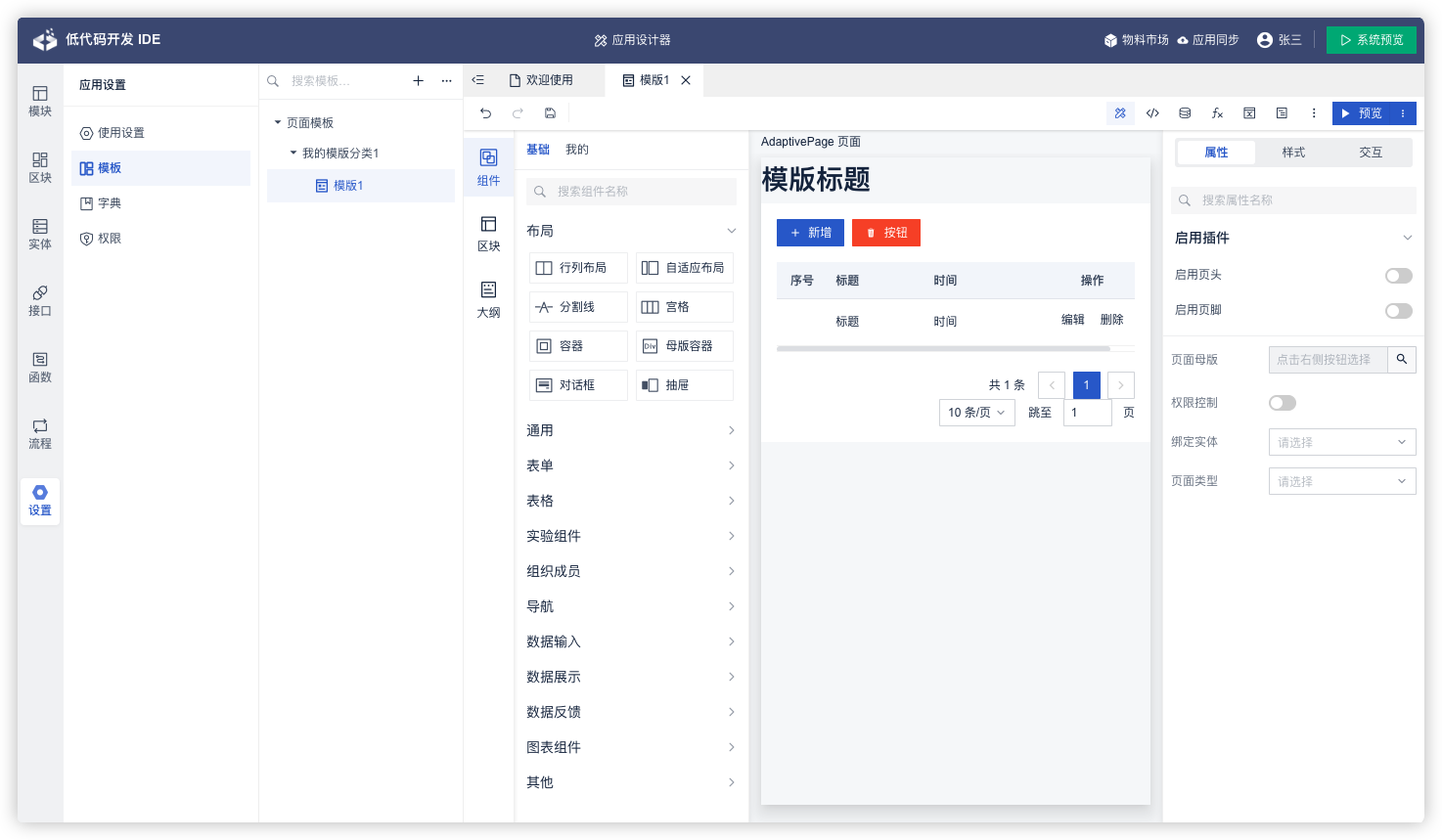Toggle the 启用页头 switch

tap(1398, 276)
